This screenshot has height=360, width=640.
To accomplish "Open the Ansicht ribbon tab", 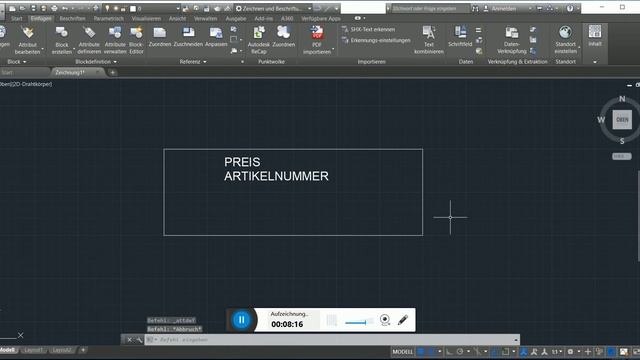I will pos(177,18).
